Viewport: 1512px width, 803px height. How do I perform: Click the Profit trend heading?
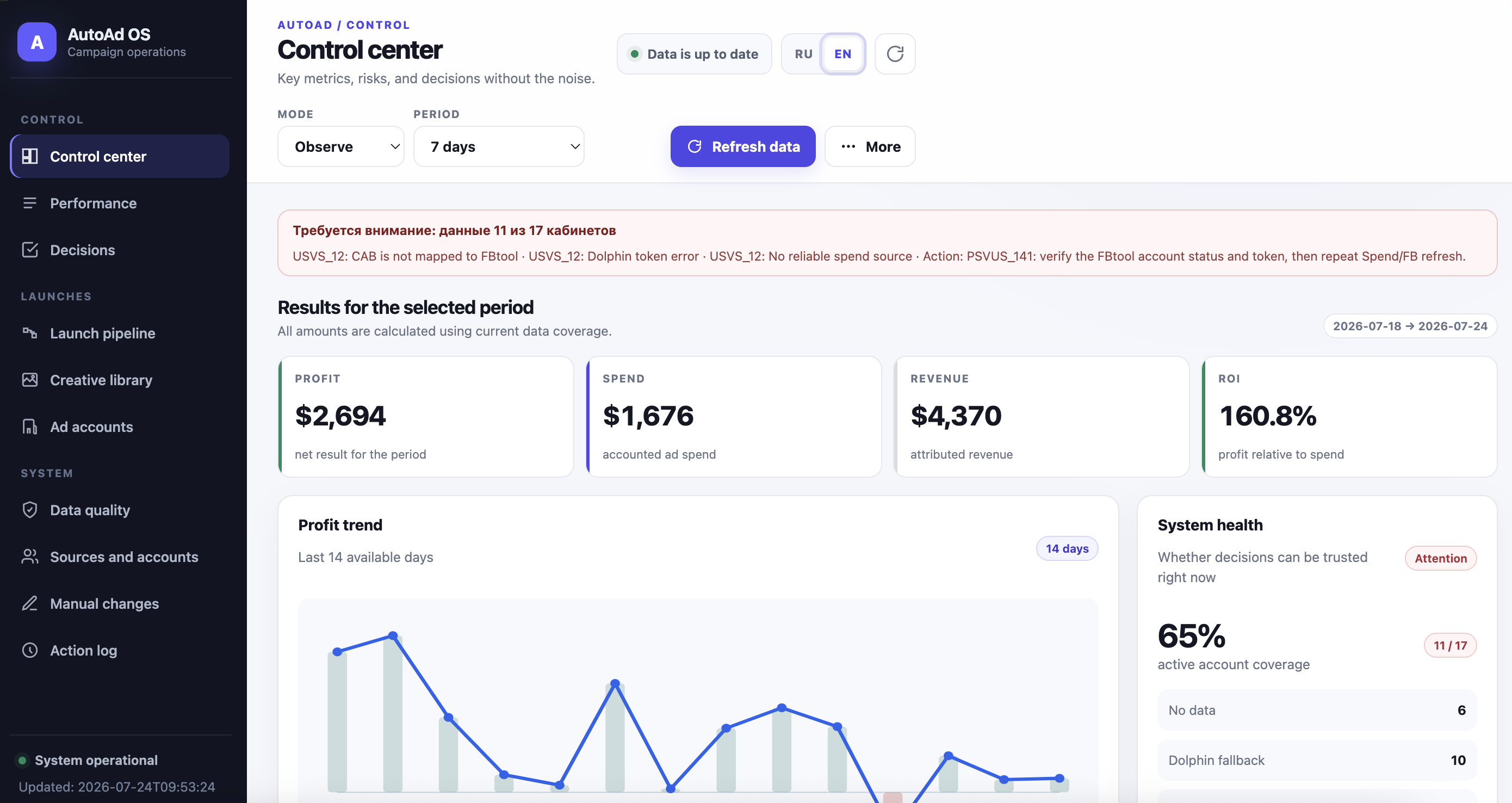(340, 525)
